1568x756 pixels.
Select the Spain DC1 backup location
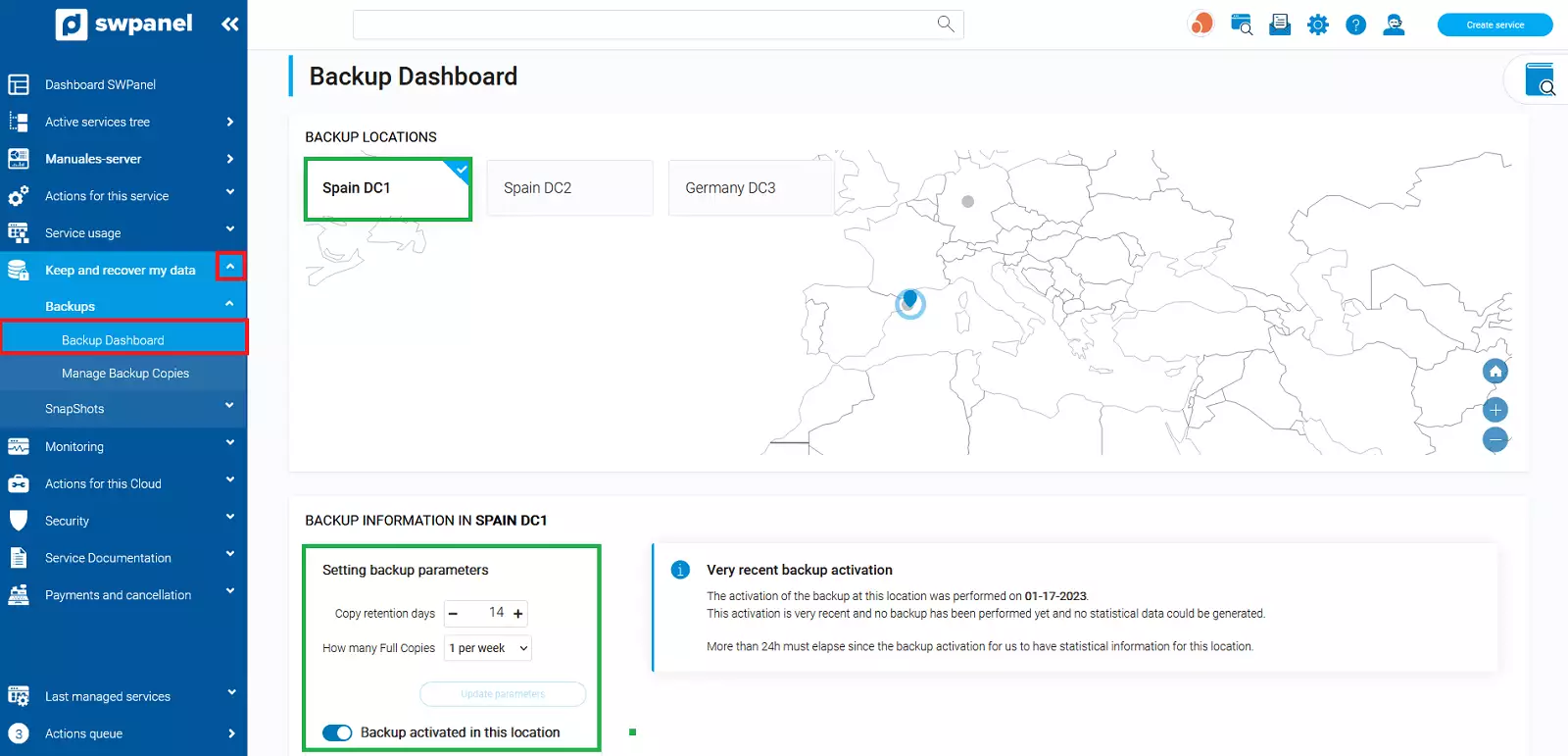pyautogui.click(x=388, y=188)
